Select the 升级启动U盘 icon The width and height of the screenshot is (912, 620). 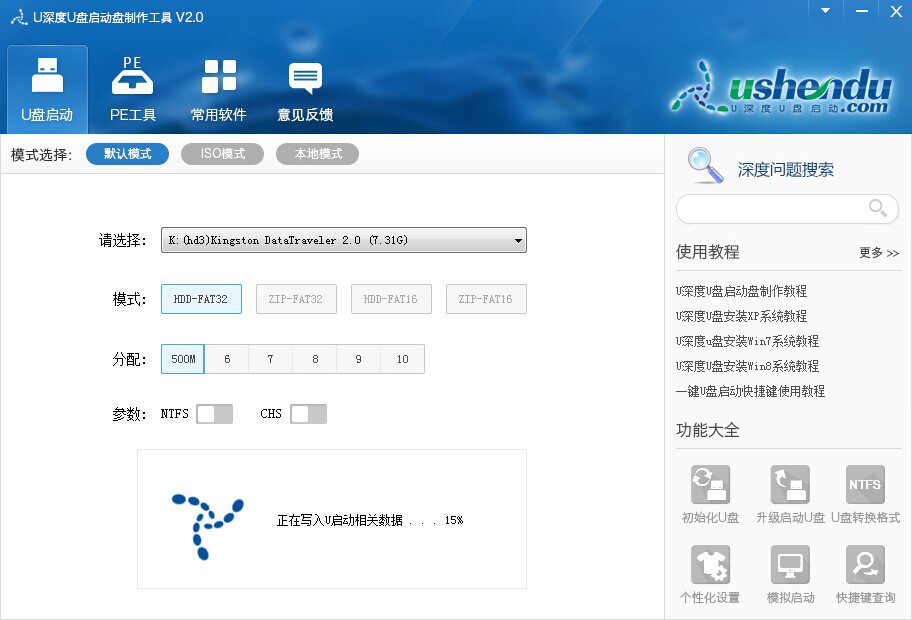(x=789, y=493)
